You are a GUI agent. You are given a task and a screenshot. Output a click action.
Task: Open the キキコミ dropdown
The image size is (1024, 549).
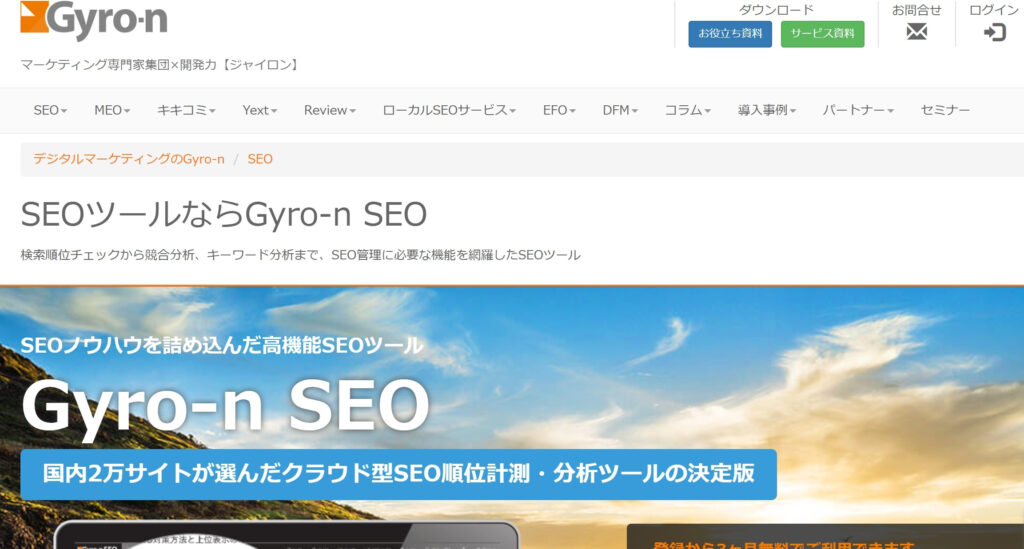(x=186, y=110)
